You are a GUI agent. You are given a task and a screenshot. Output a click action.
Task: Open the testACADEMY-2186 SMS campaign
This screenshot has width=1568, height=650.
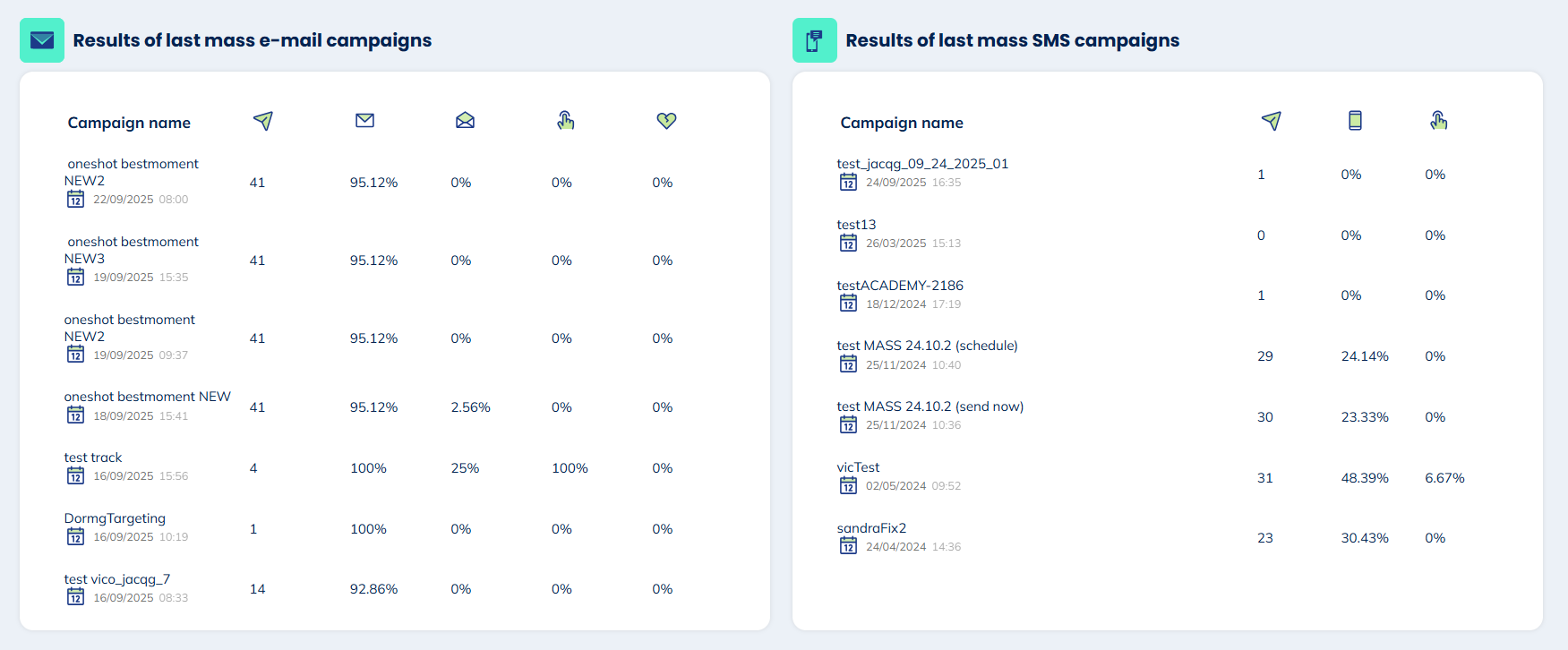900,286
